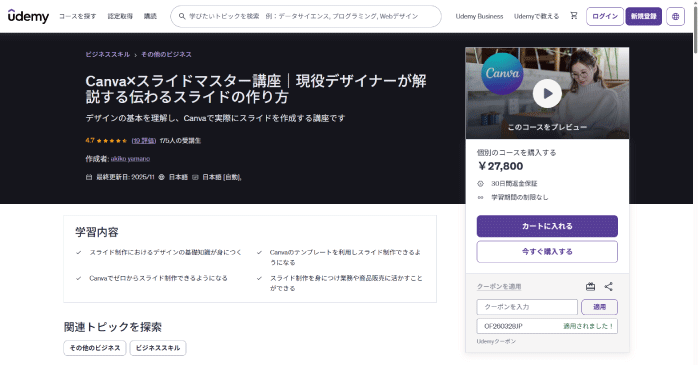This screenshot has width=698, height=365.
Task: Open the 19 評価 ratings link
Action: [x=144, y=141]
